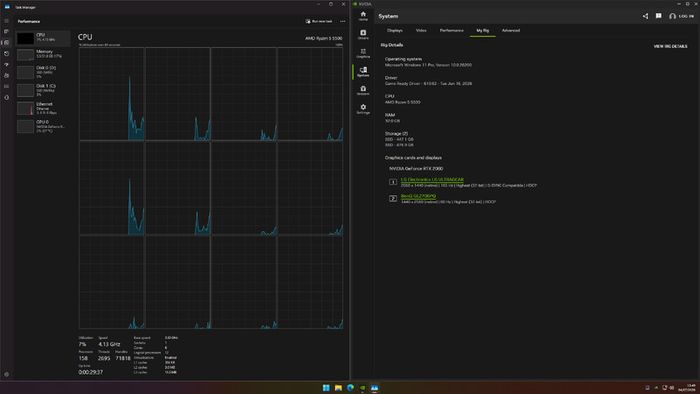Open Graphics section in NVIDIA app
This screenshot has width=700, height=394.
(x=363, y=53)
